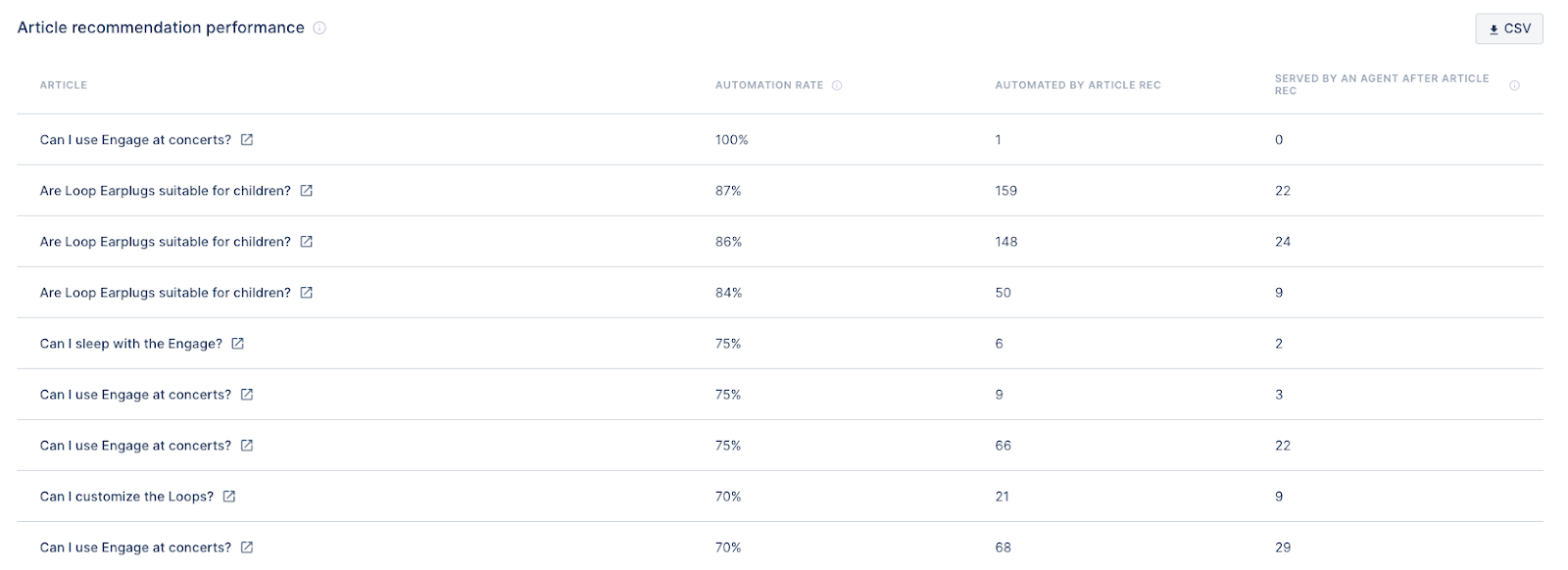Click external link icon on the 100% concerts row

click(247, 140)
